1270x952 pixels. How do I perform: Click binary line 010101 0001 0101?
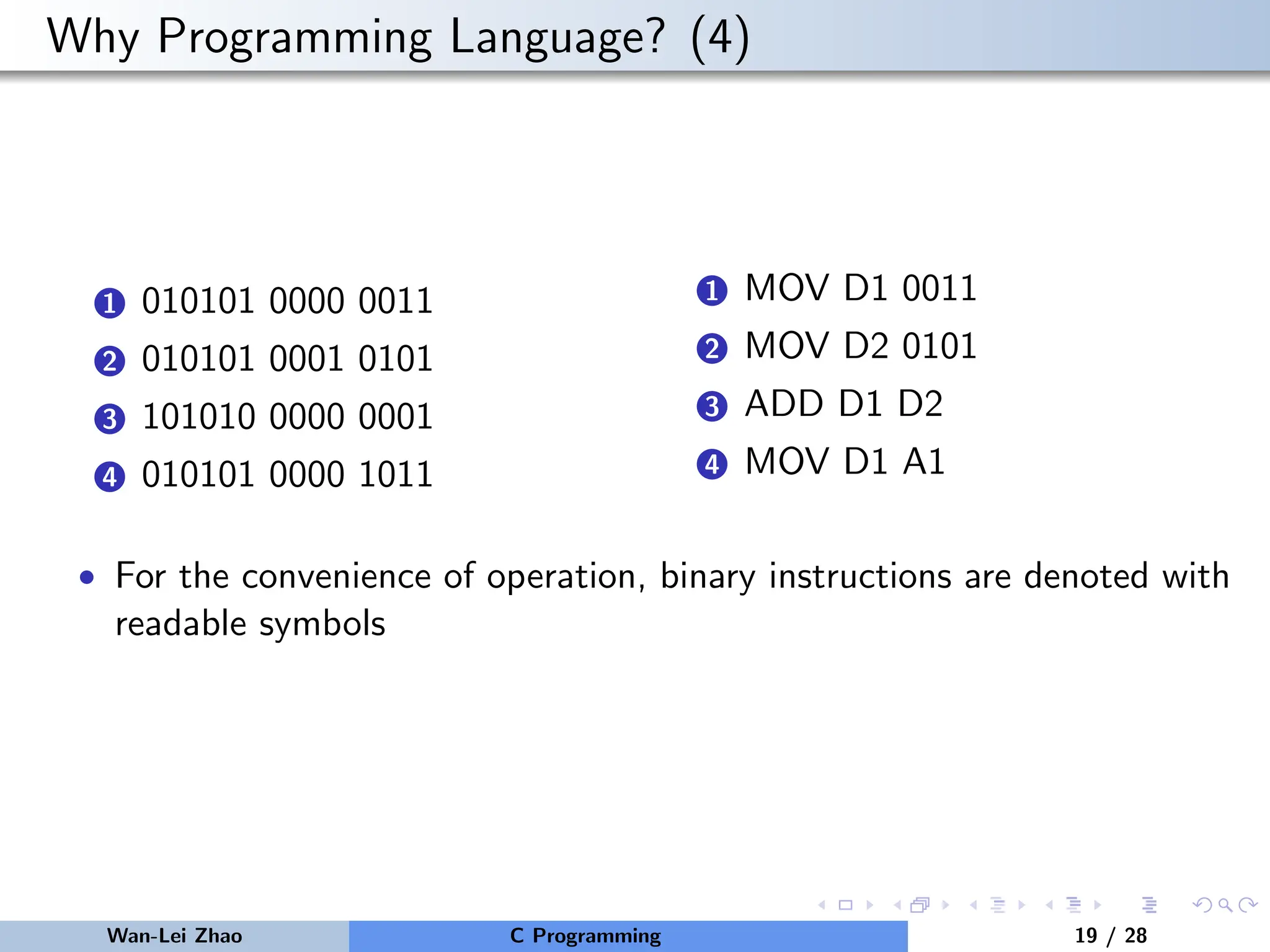click(287, 359)
